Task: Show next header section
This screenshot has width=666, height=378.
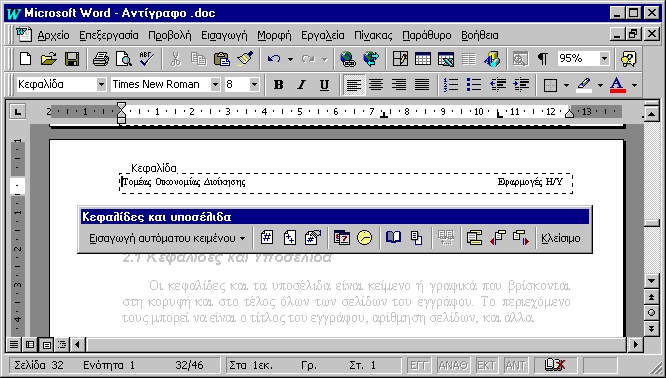Action: [520, 238]
